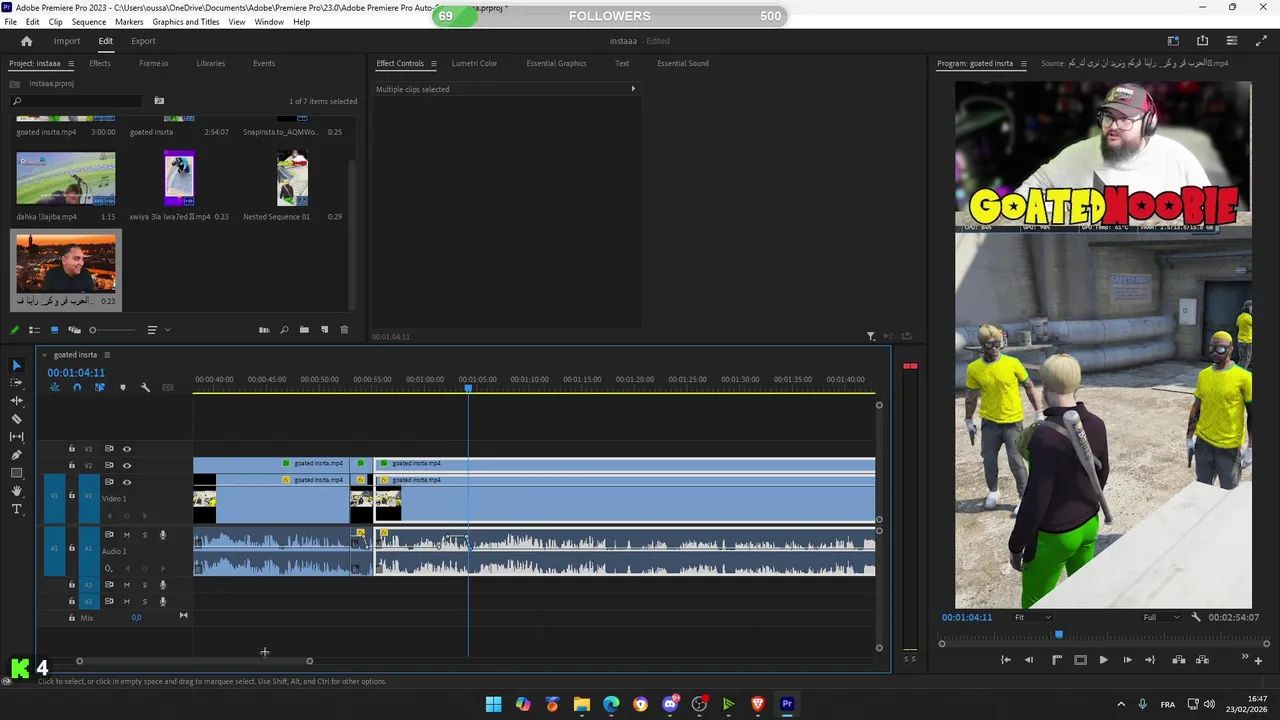The image size is (1280, 720).
Task: Open the Export workspace
Action: point(143,41)
